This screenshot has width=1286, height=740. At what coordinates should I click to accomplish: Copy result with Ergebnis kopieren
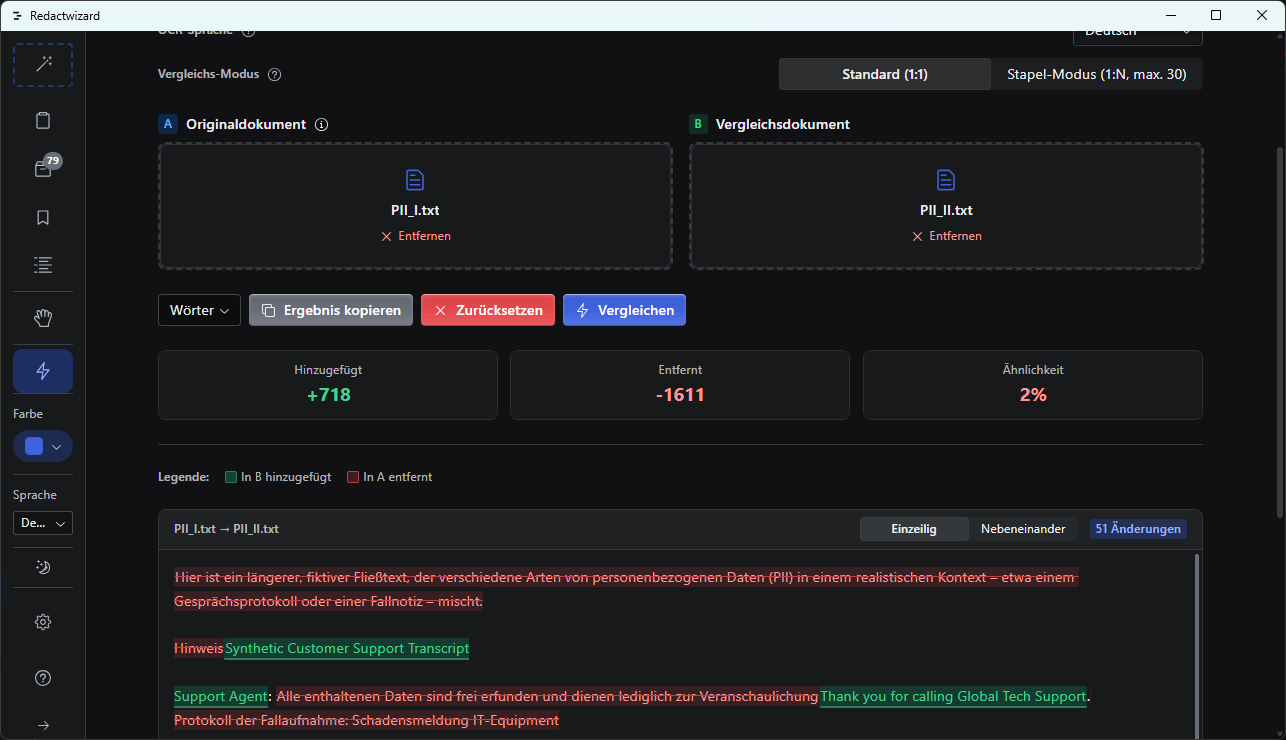pos(331,310)
